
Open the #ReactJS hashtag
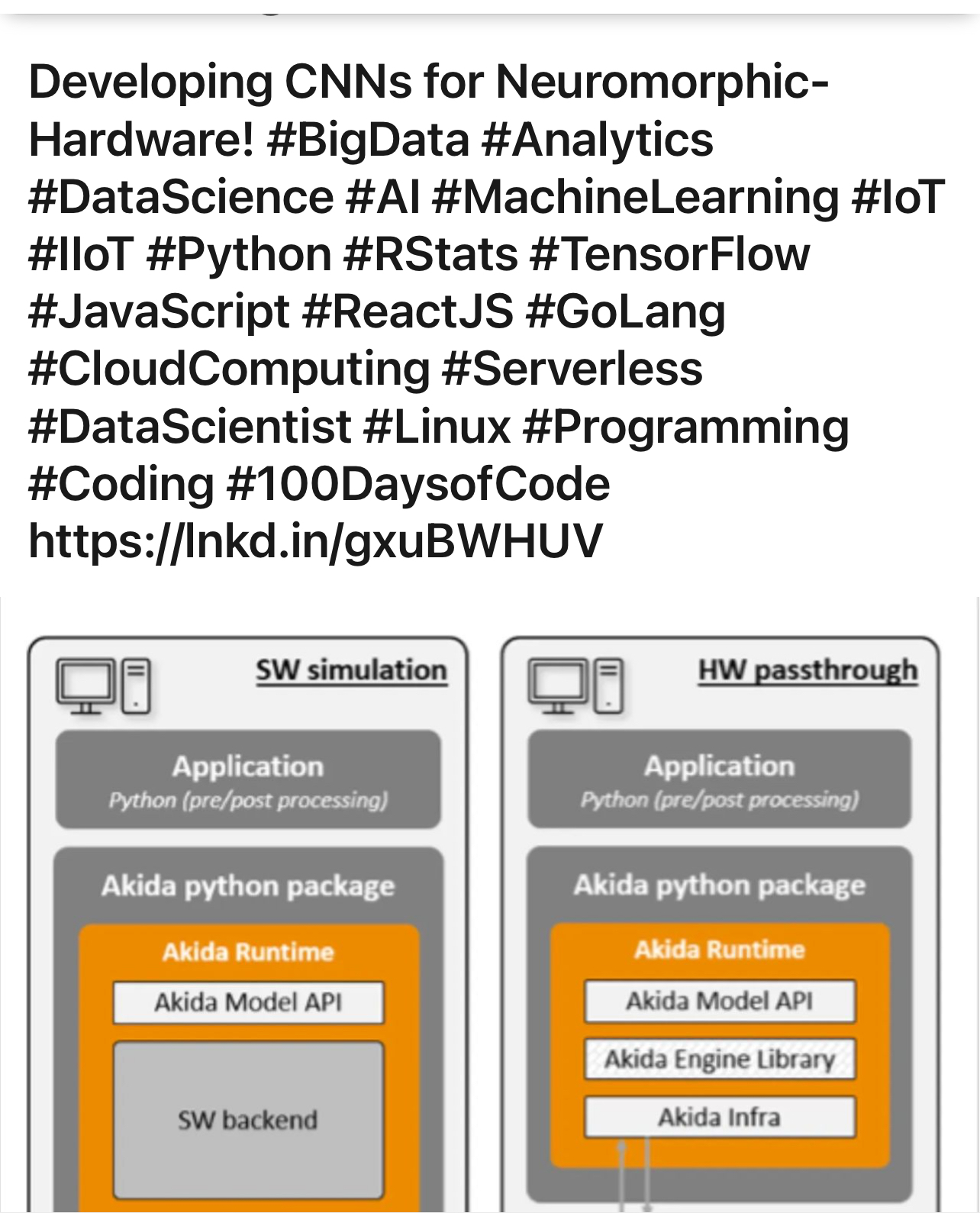pos(408,311)
